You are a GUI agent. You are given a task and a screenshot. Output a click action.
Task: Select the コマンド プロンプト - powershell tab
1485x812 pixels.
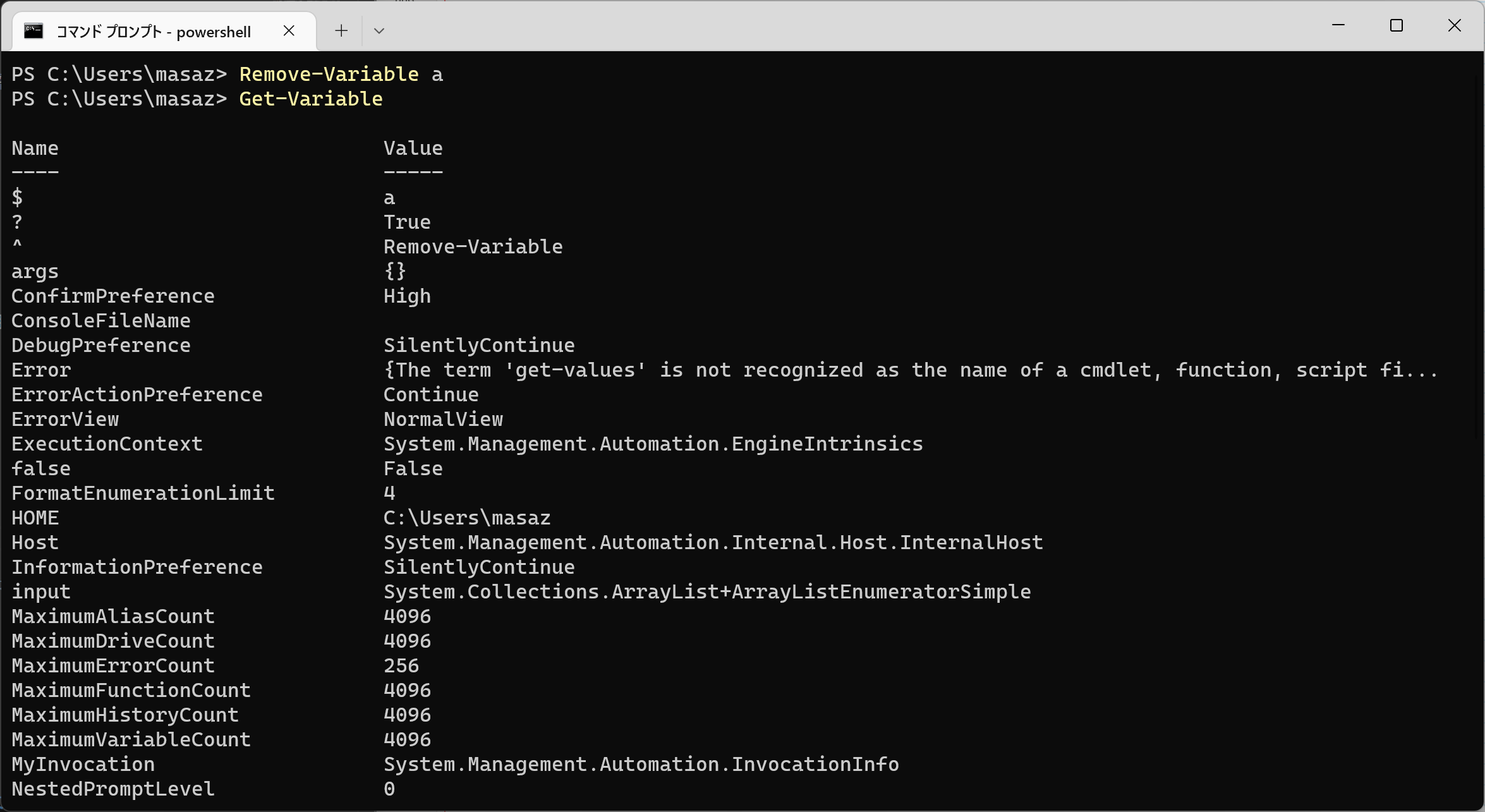[x=154, y=32]
